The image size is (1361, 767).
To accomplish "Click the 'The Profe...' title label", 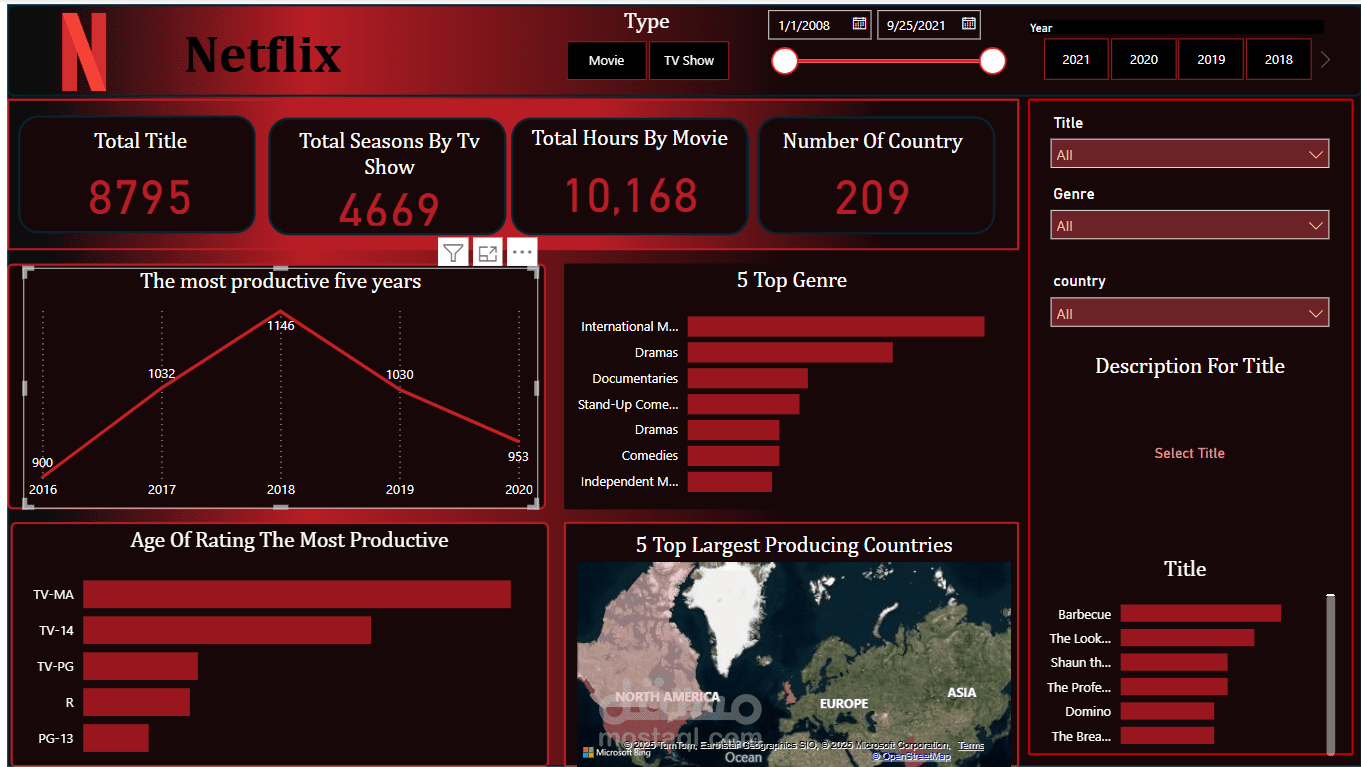I will click(x=1079, y=687).
